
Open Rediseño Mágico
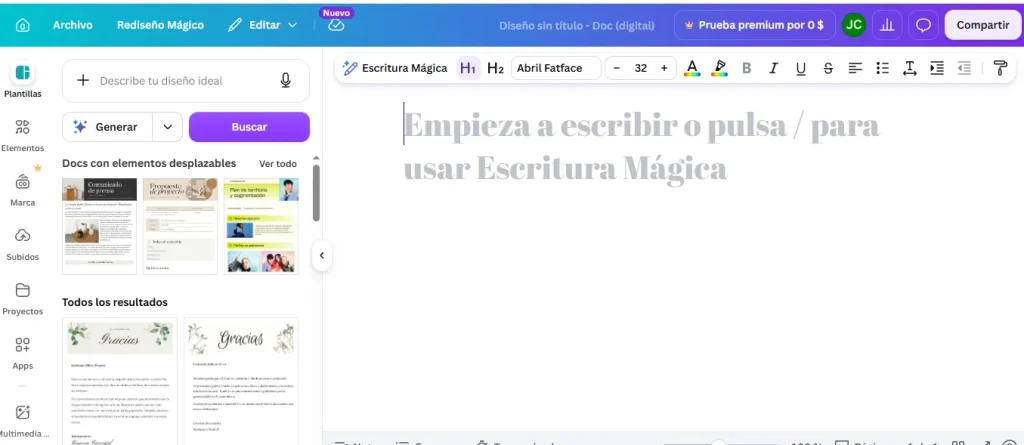click(x=160, y=25)
